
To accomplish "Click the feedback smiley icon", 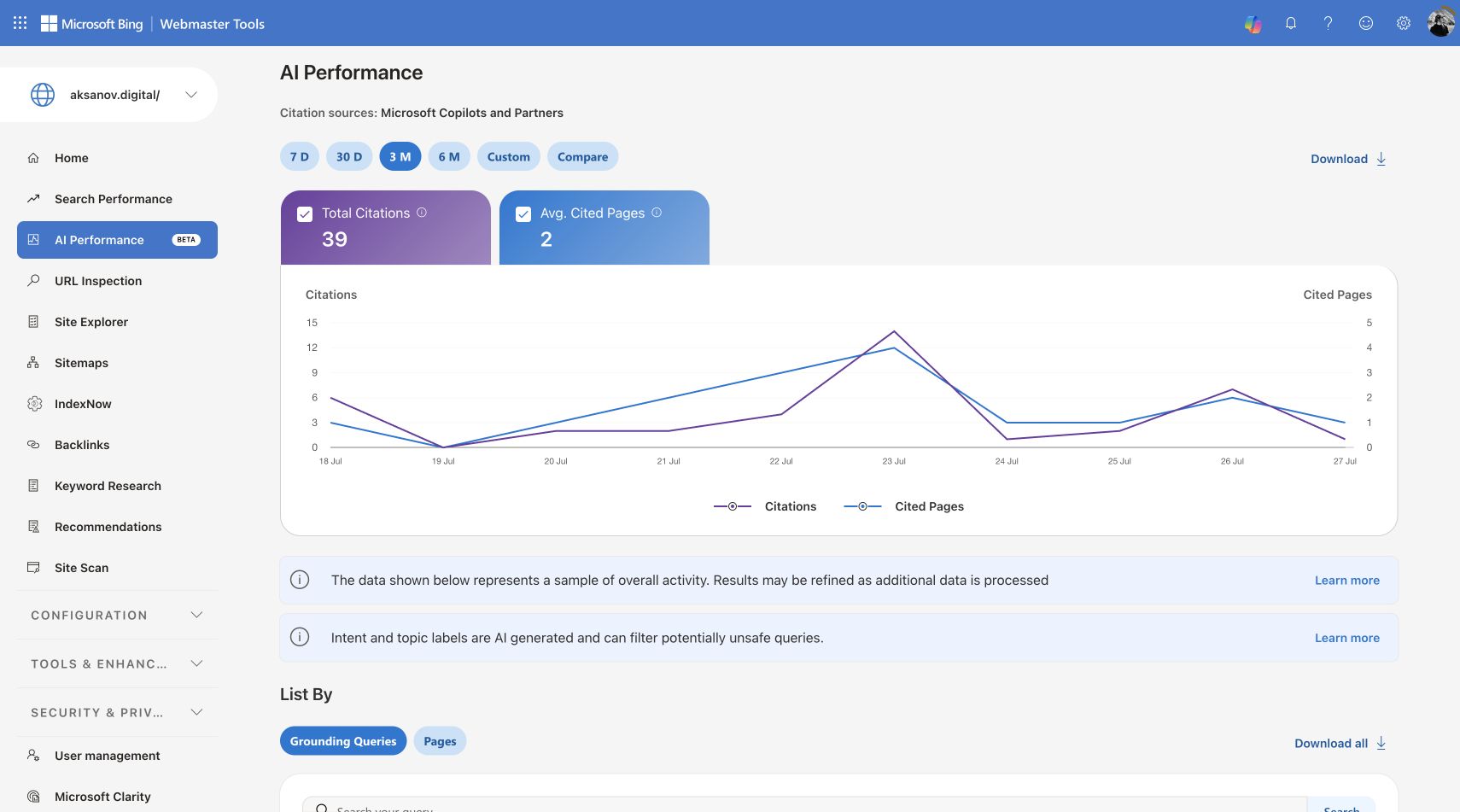I will 1366,24.
